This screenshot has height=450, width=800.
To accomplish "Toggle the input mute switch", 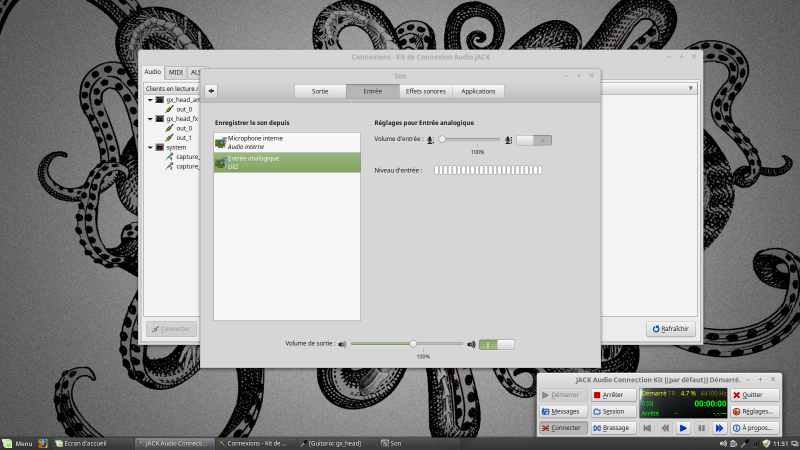I will coord(534,140).
